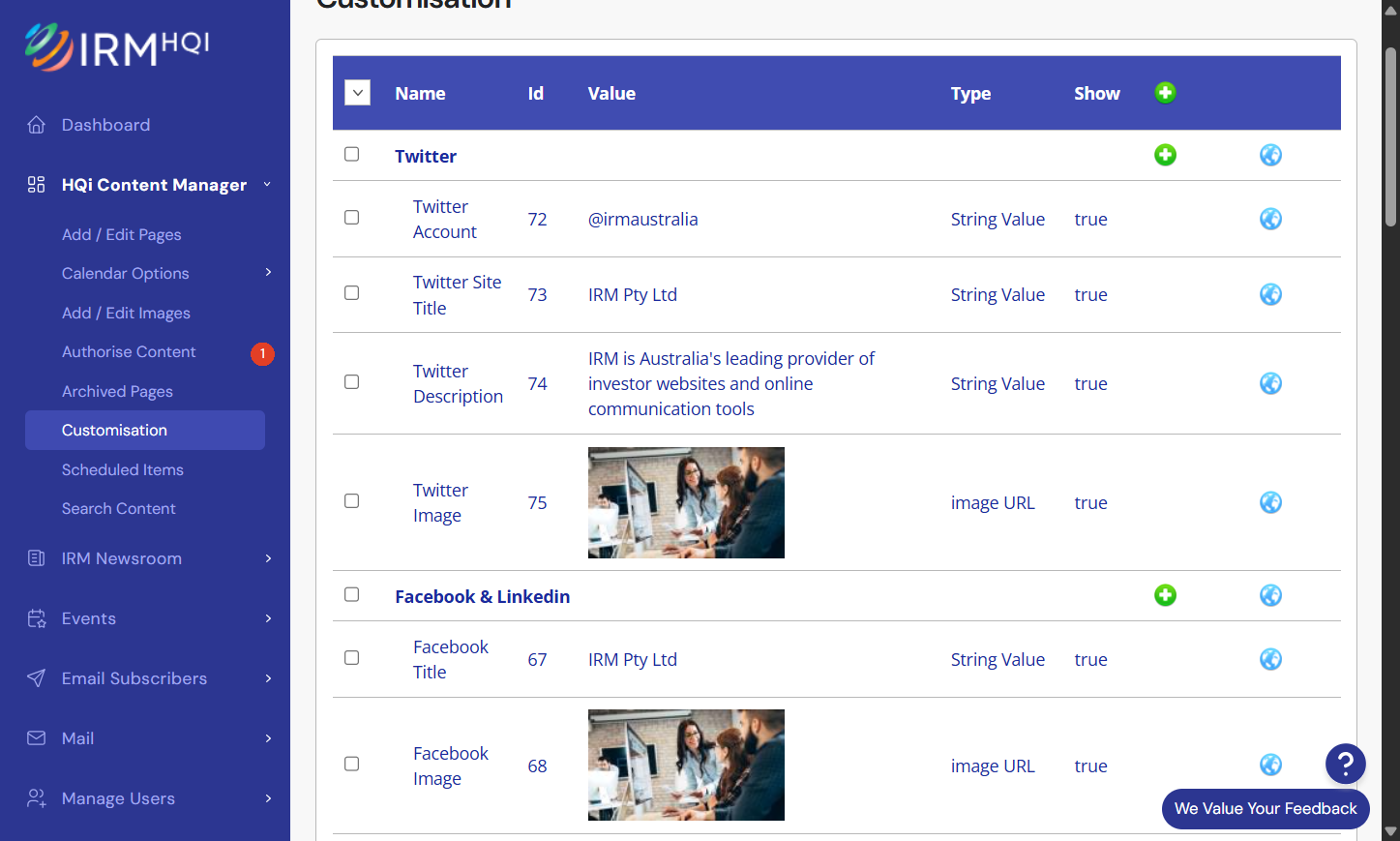Click the globe icon for Twitter Image
The image size is (1400, 841).
click(x=1270, y=502)
